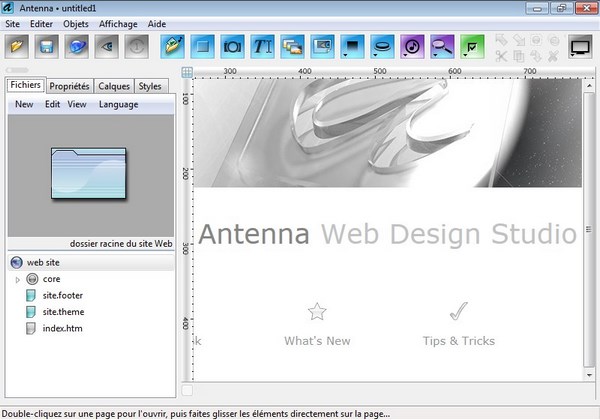600x420 pixels.
Task: Select the site.footer file
Action: click(63, 296)
